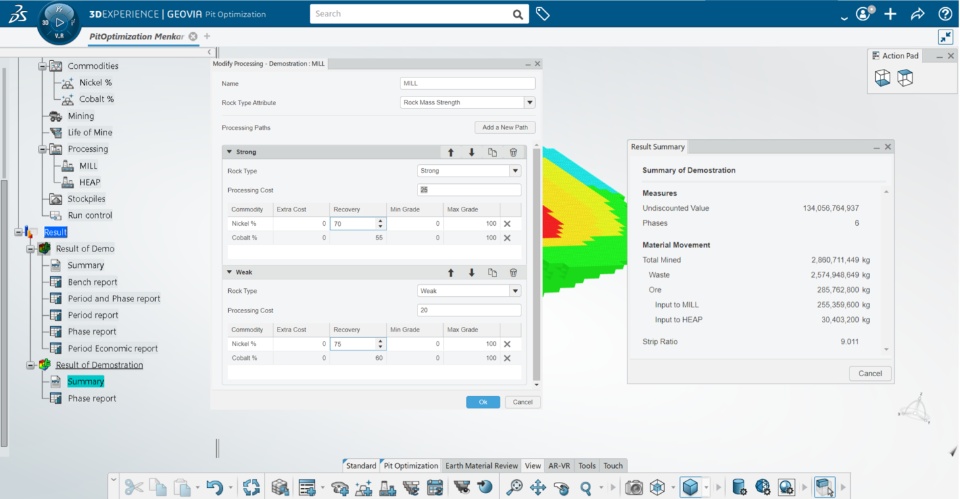
Task: Open Bench report in tree
Action: click(92, 282)
